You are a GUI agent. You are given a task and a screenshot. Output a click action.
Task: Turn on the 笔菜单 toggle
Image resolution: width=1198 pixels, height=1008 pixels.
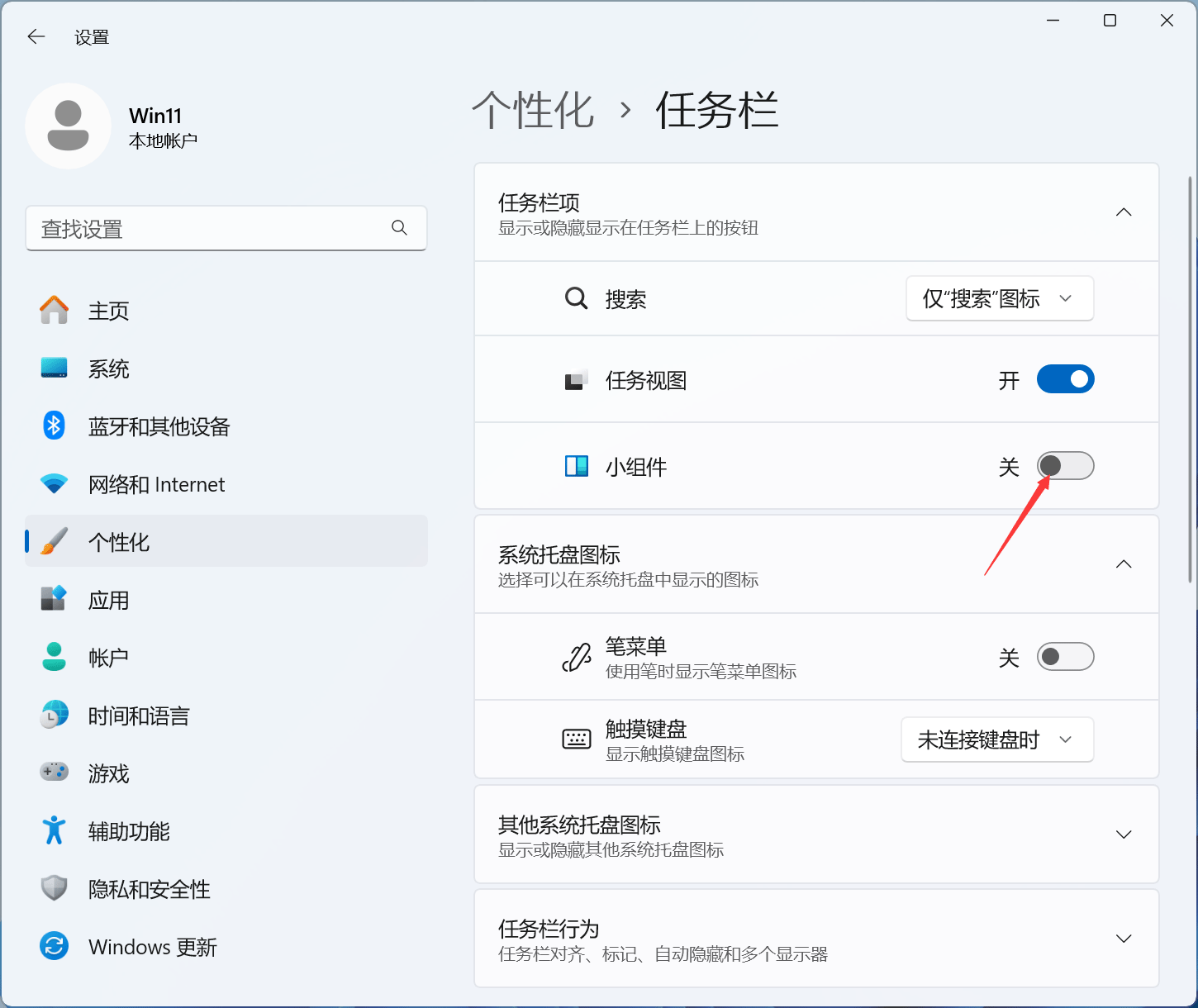[1065, 657]
